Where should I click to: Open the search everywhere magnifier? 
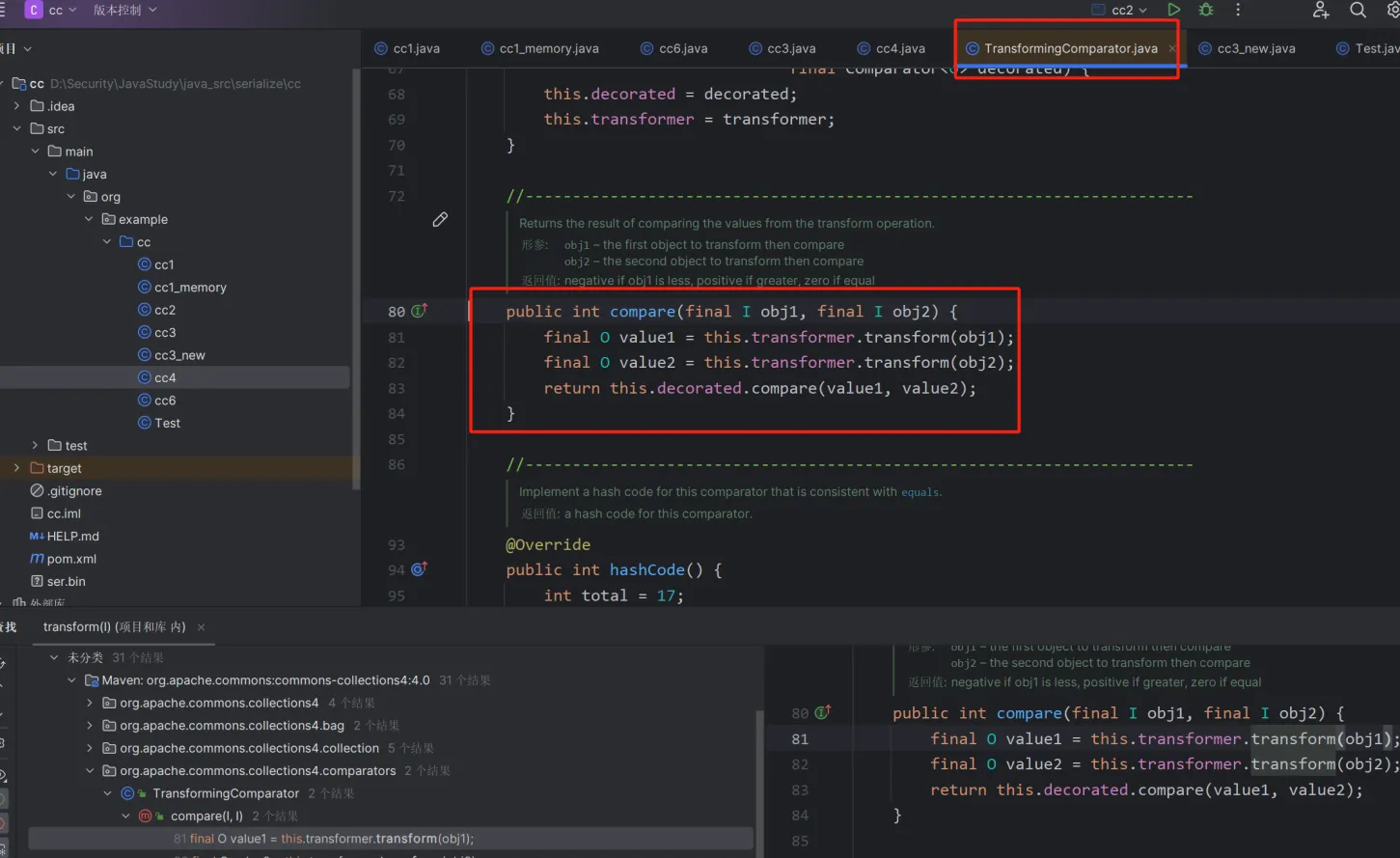pyautogui.click(x=1358, y=10)
